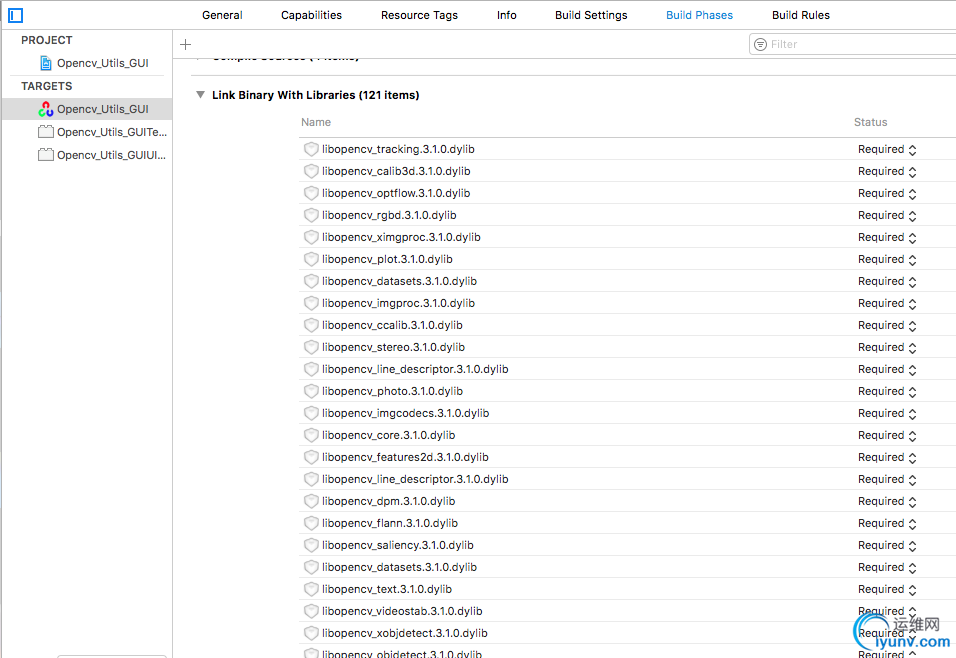
Task: Click the filter icon in search field
Action: [760, 45]
